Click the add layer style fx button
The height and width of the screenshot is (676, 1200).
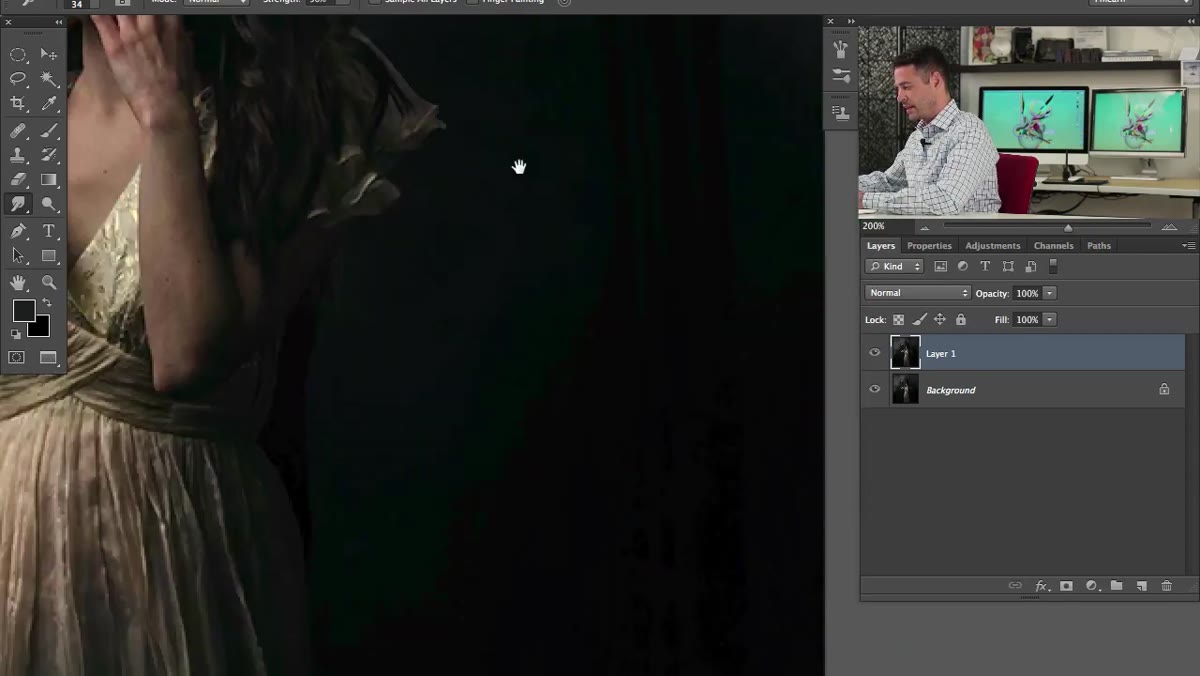click(1041, 586)
